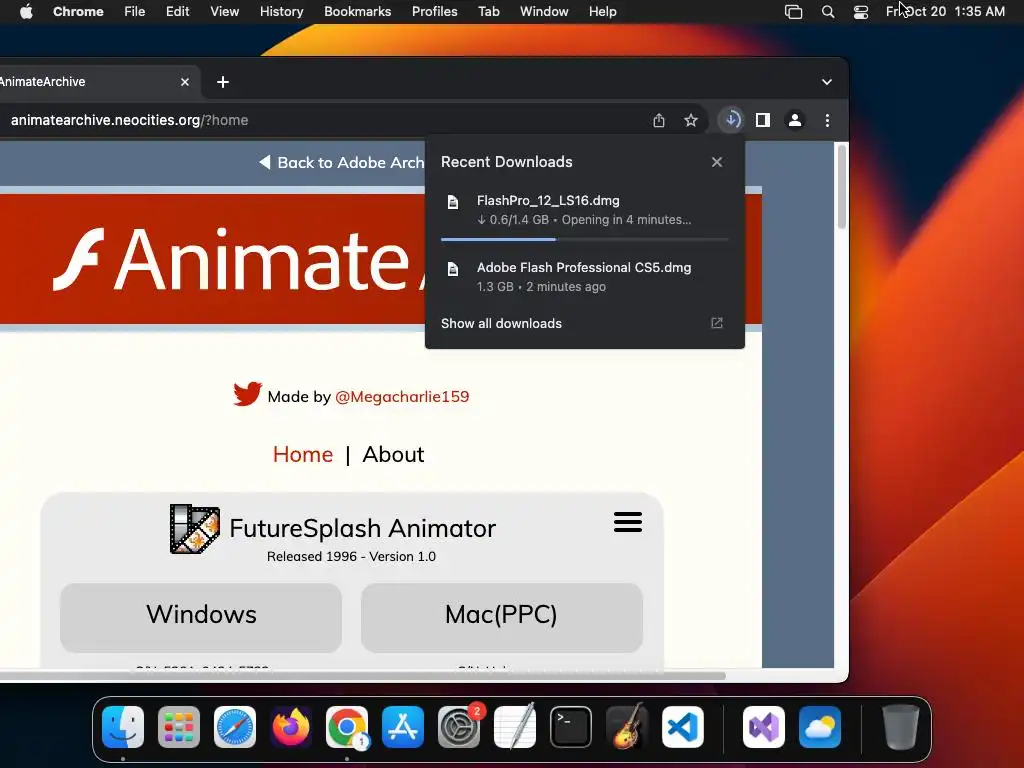1024x768 pixels.
Task: Open a new tab with plus button
Action: click(223, 82)
